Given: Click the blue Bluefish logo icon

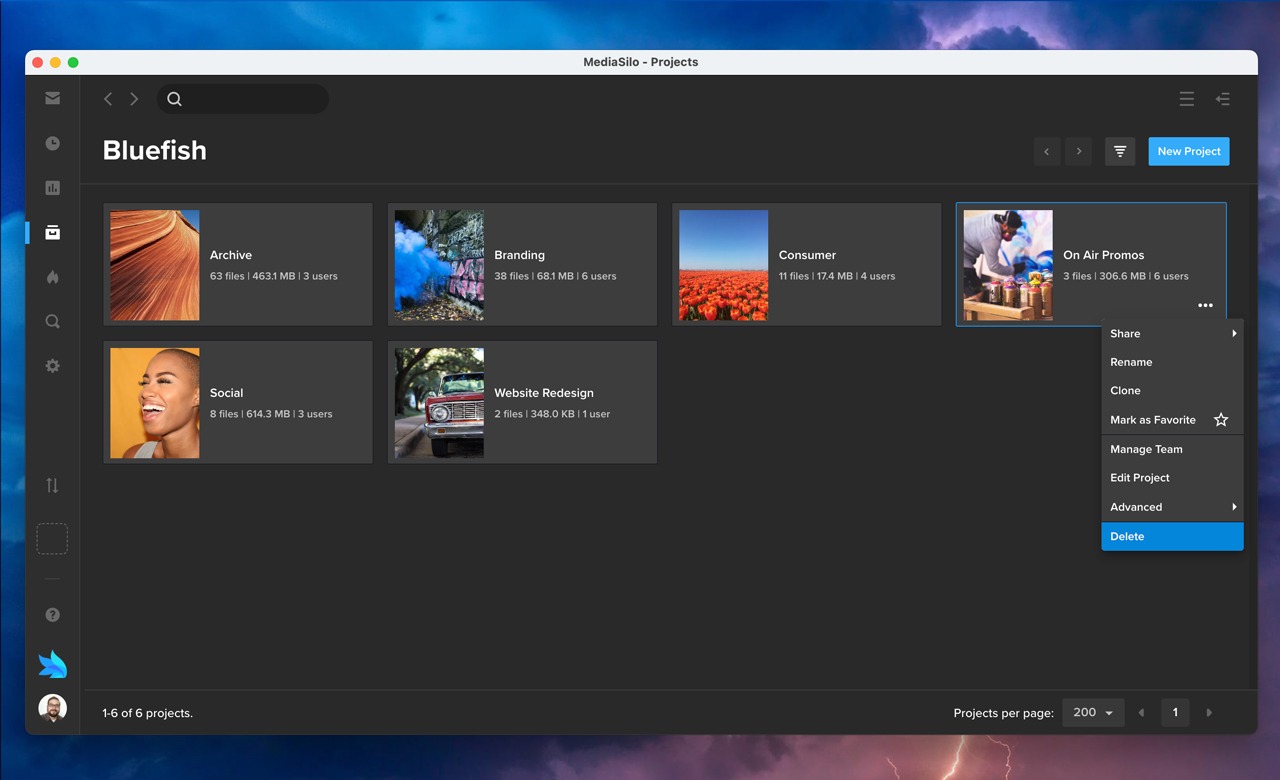Looking at the screenshot, I should click(52, 664).
